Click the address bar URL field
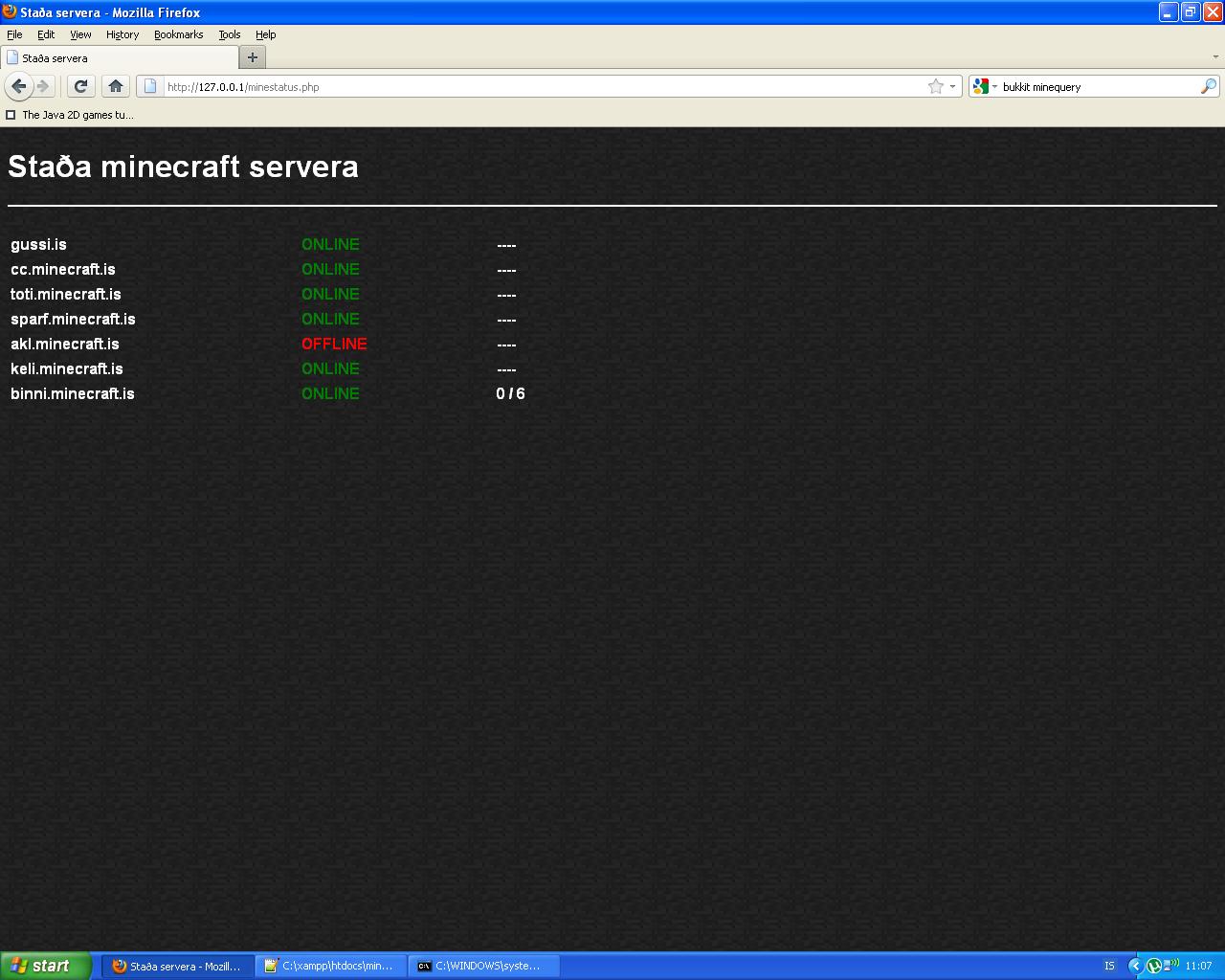The image size is (1225, 980). [536, 86]
